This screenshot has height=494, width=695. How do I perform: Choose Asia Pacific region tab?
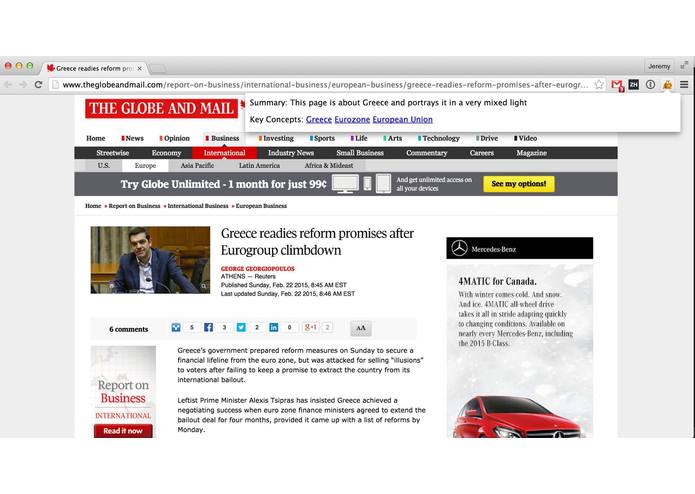click(x=197, y=165)
